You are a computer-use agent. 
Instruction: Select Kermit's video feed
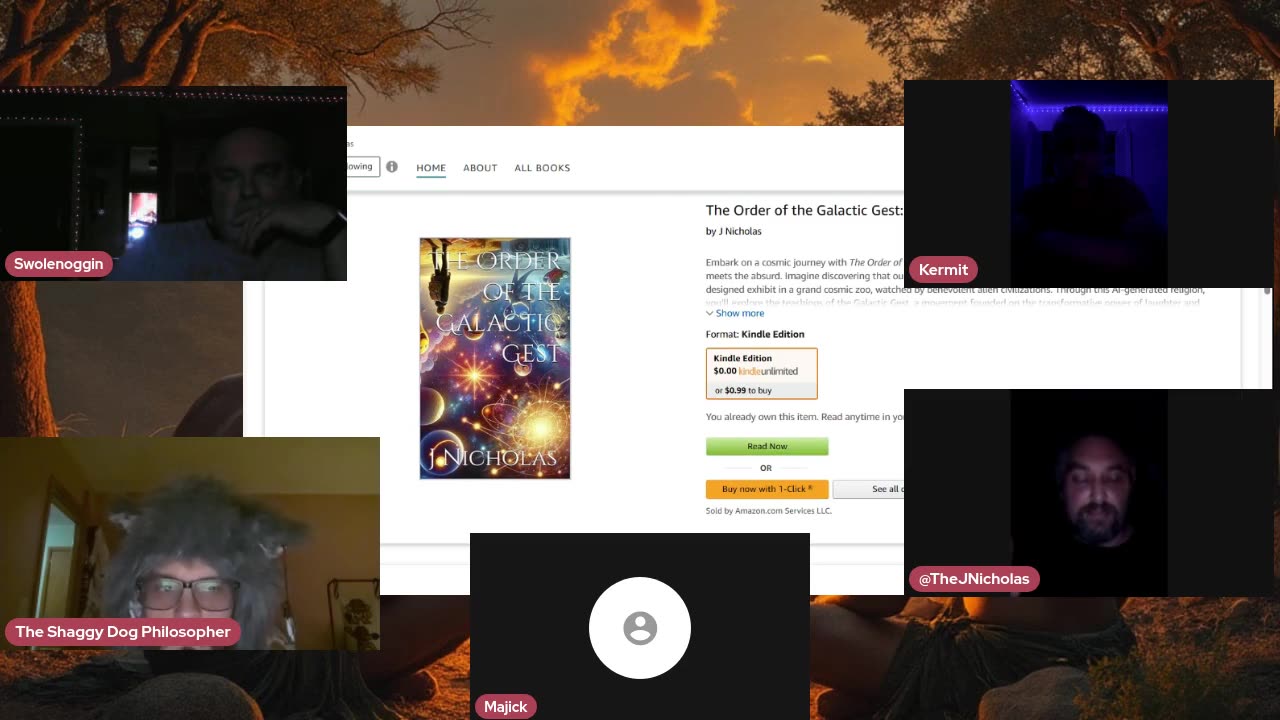pos(1088,184)
